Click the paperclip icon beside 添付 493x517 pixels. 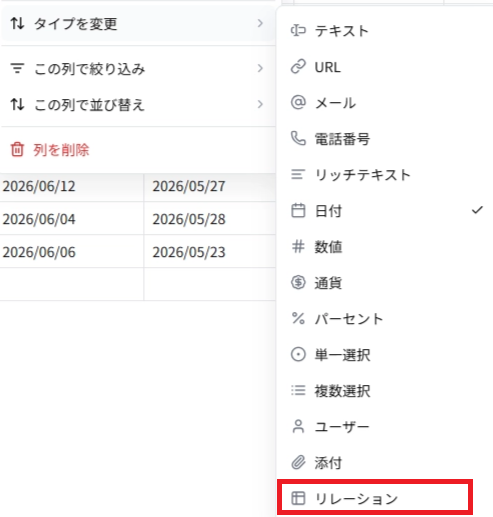tap(298, 463)
